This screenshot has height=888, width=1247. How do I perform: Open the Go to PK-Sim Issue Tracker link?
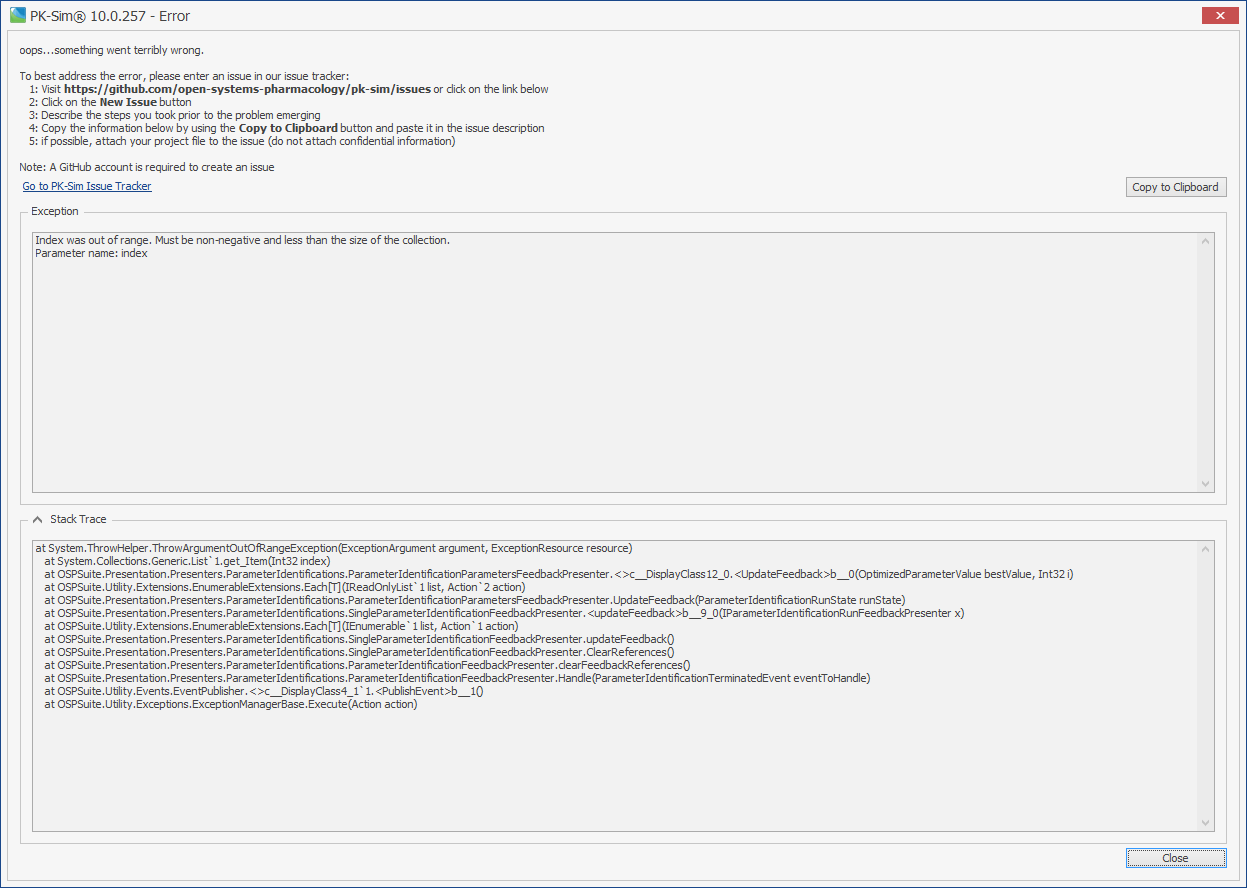click(x=87, y=186)
